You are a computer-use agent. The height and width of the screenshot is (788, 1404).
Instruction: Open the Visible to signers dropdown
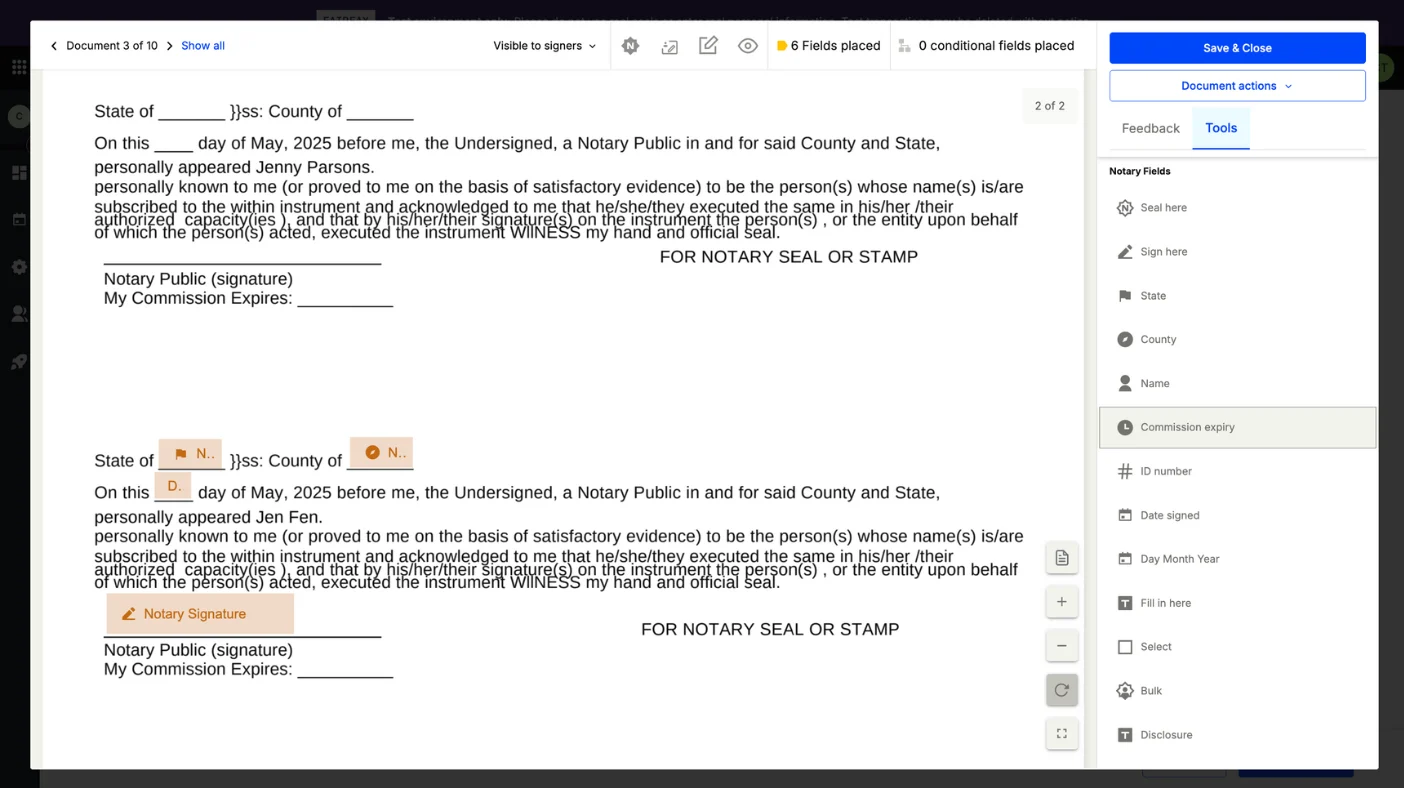544,46
